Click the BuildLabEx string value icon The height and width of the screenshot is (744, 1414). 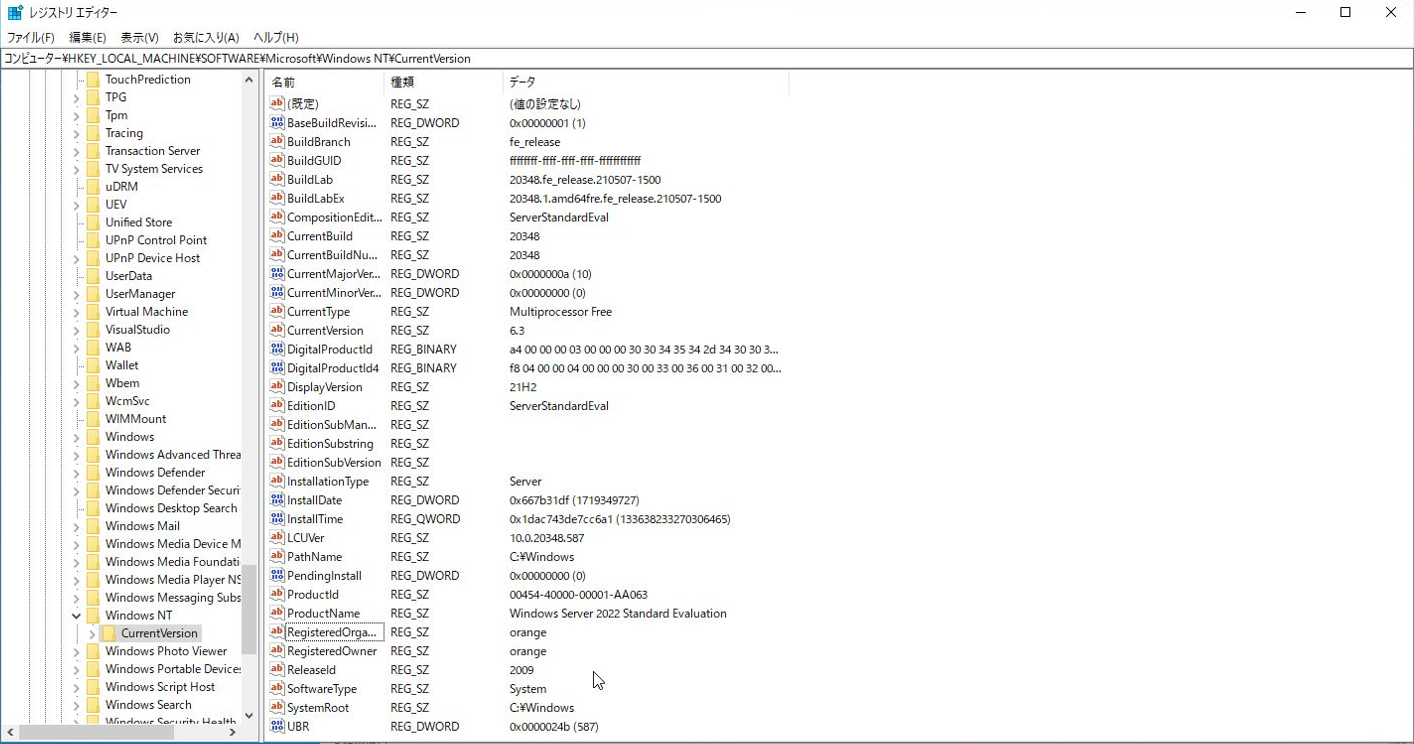click(277, 198)
